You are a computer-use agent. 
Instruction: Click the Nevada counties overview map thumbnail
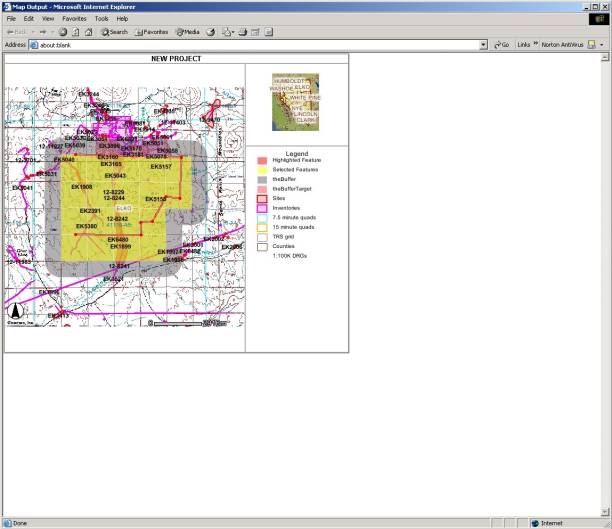click(296, 102)
